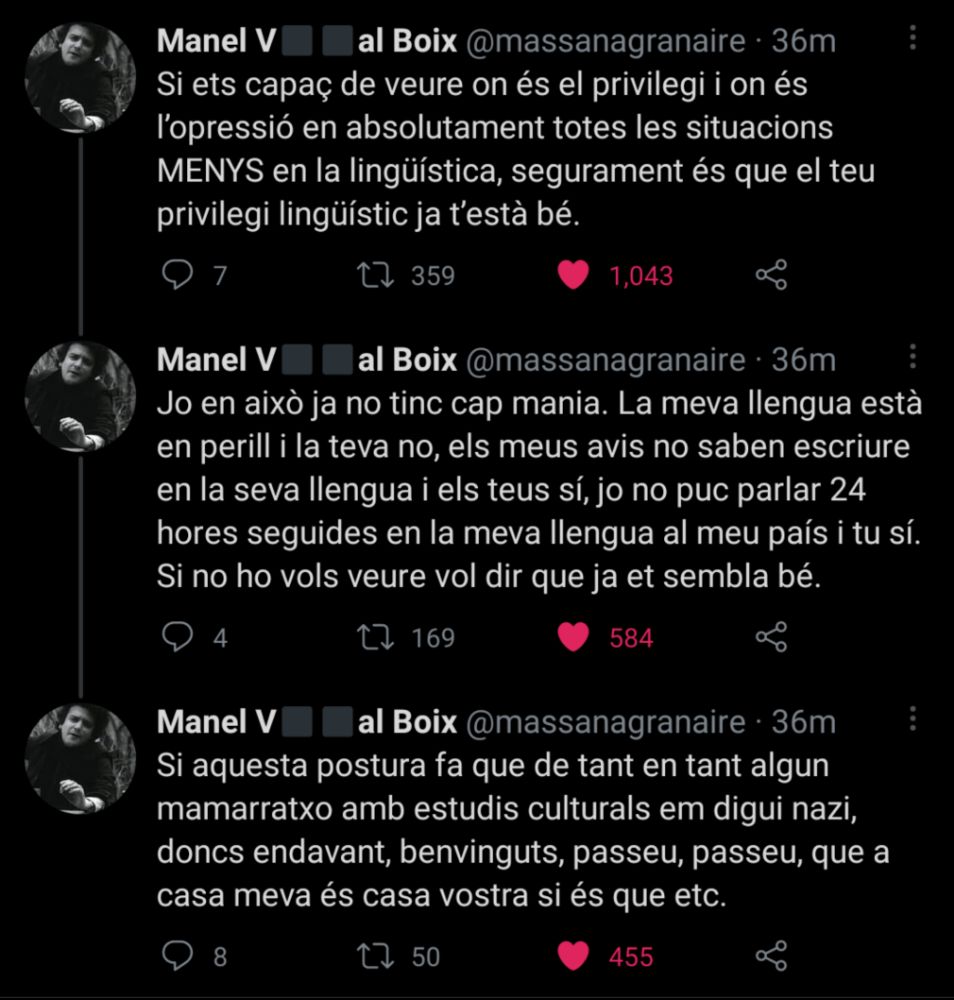This screenshot has height=1000, width=954.
Task: Toggle the like on the 584-likes tweet
Action: pyautogui.click(x=573, y=637)
